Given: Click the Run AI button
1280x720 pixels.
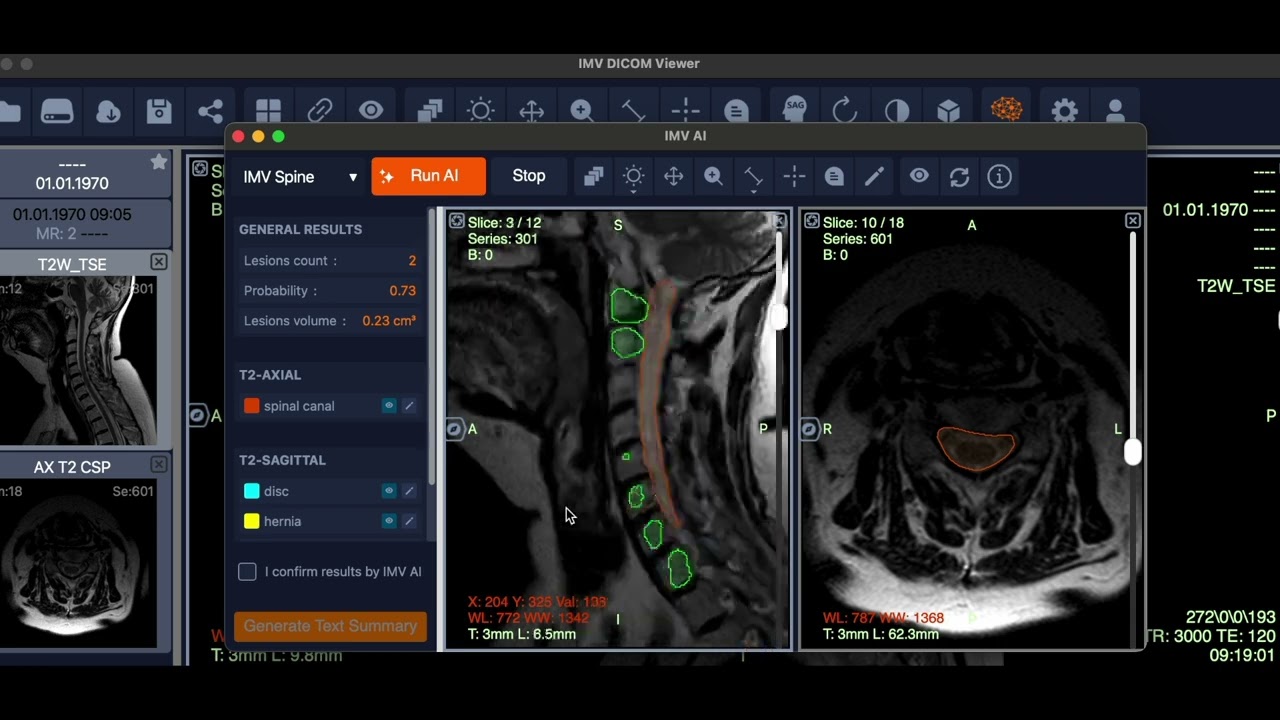Looking at the screenshot, I should 428,176.
